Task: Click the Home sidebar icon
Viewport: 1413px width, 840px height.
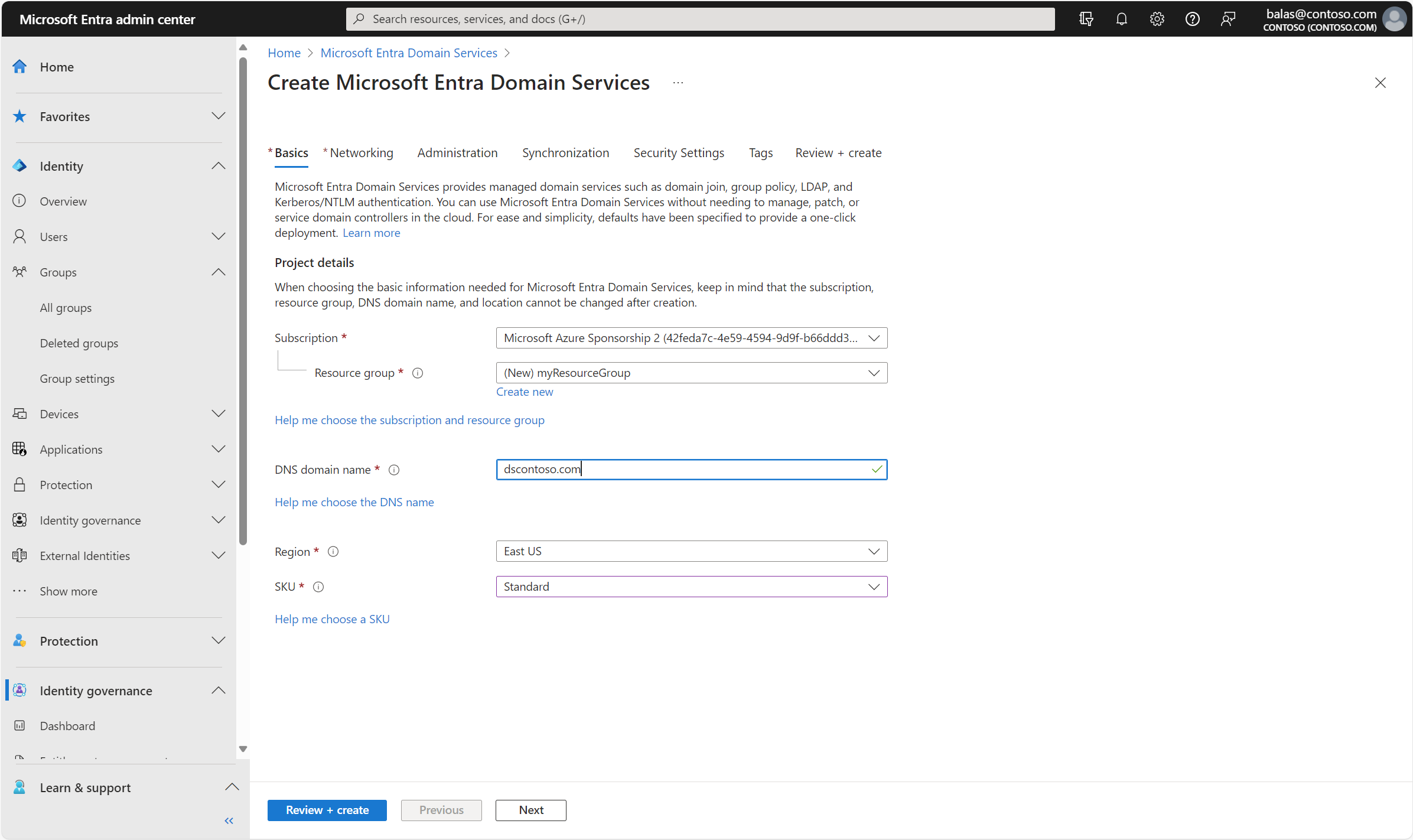Action: tap(22, 66)
